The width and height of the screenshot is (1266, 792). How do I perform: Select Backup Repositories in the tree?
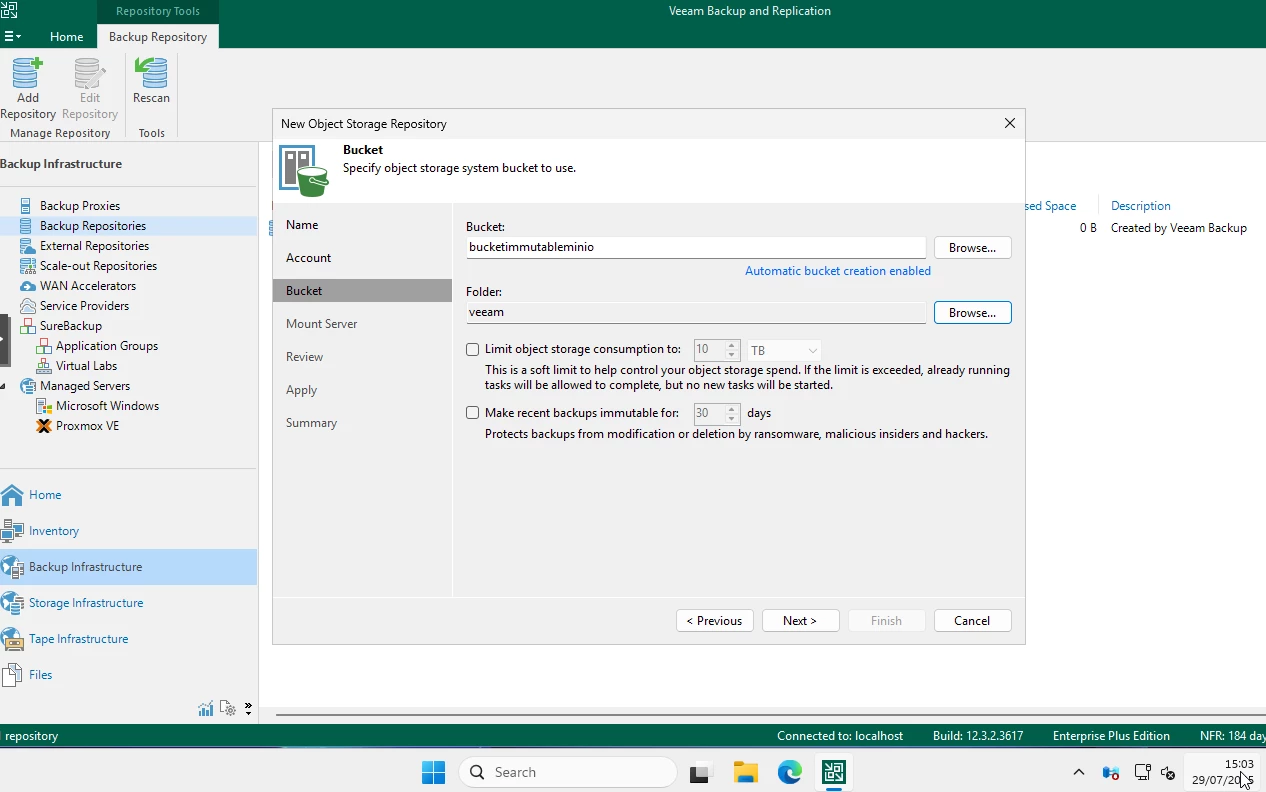(93, 226)
